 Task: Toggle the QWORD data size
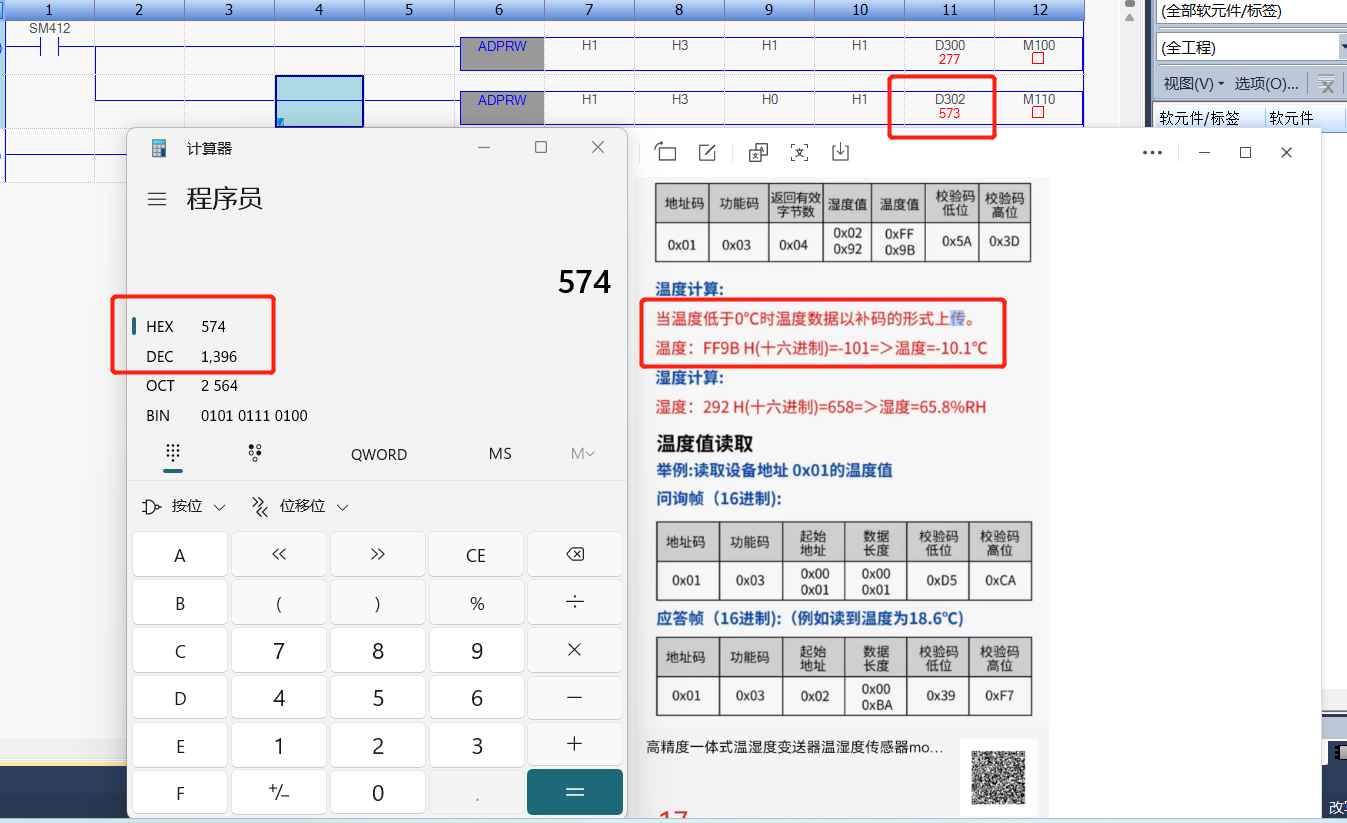pyautogui.click(x=378, y=454)
